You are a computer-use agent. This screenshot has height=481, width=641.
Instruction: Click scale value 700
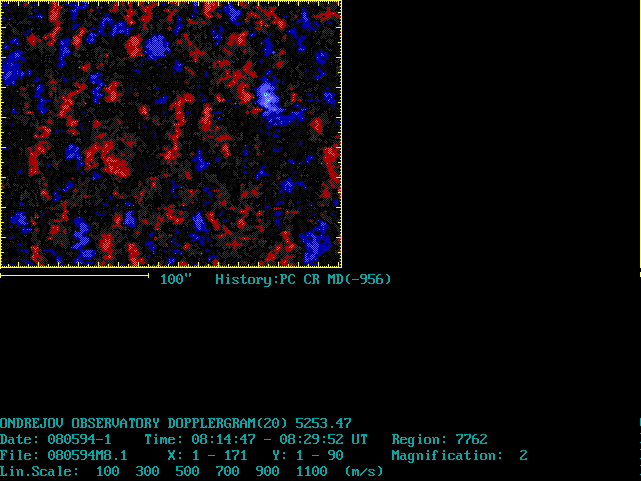(x=228, y=471)
